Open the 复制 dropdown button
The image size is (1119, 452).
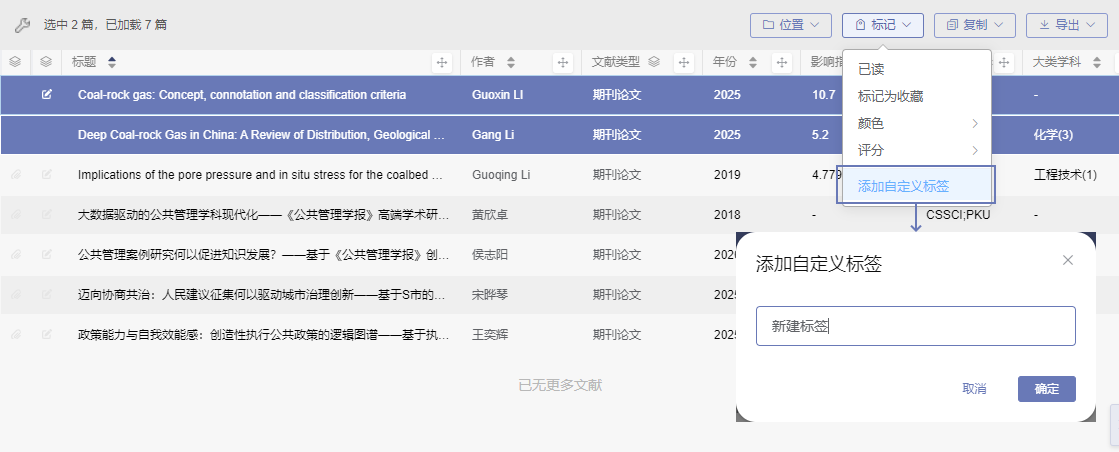974,25
